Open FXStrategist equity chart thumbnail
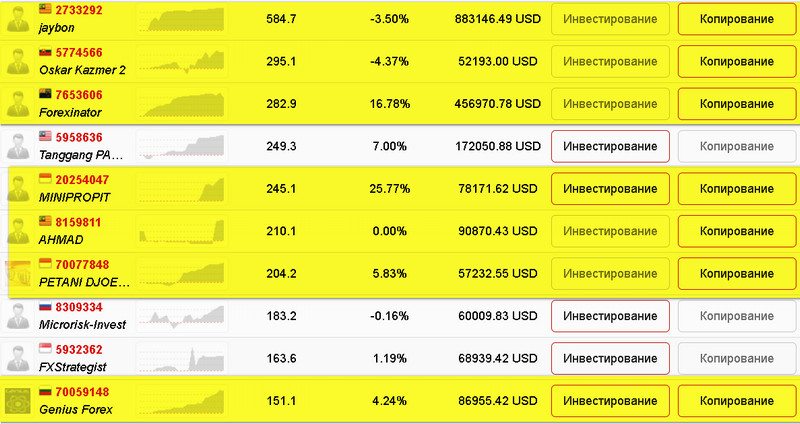 click(182, 359)
